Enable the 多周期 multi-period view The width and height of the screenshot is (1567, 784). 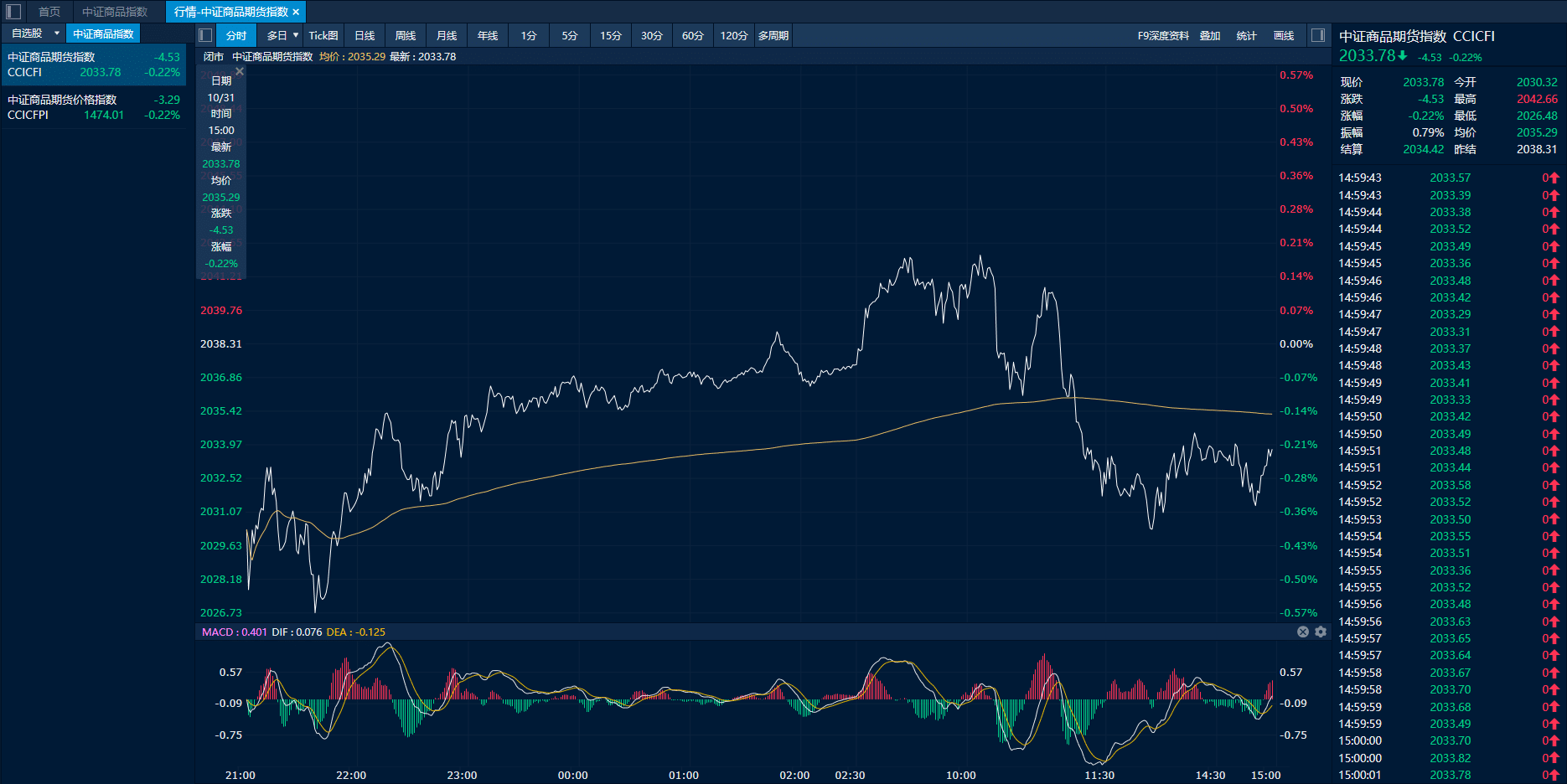point(773,35)
